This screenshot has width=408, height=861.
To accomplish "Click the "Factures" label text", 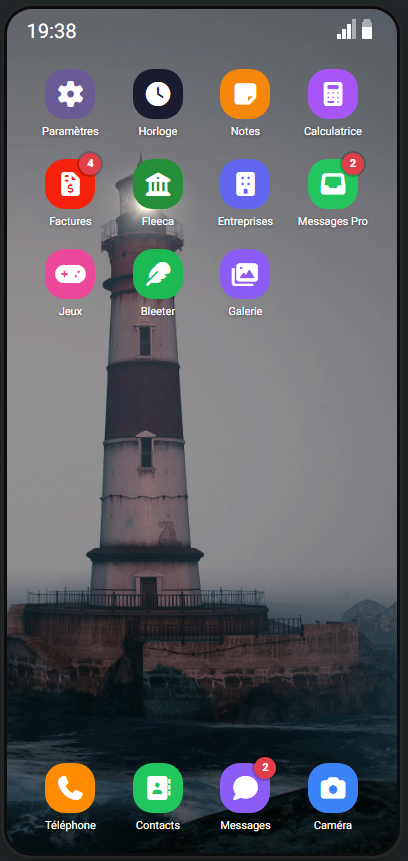I will tap(70, 222).
